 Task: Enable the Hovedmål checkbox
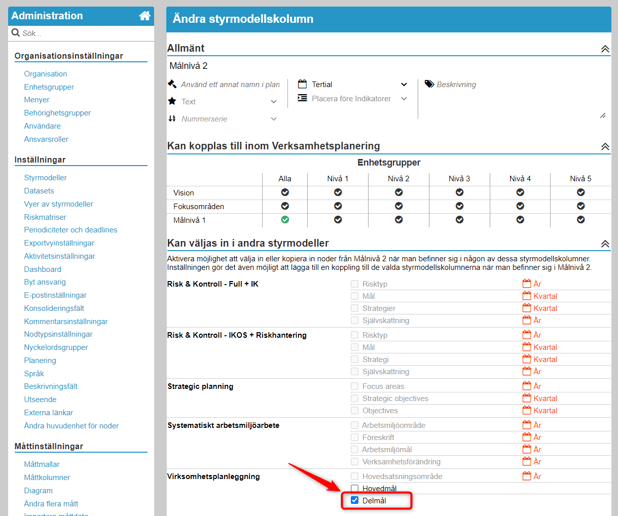355,488
